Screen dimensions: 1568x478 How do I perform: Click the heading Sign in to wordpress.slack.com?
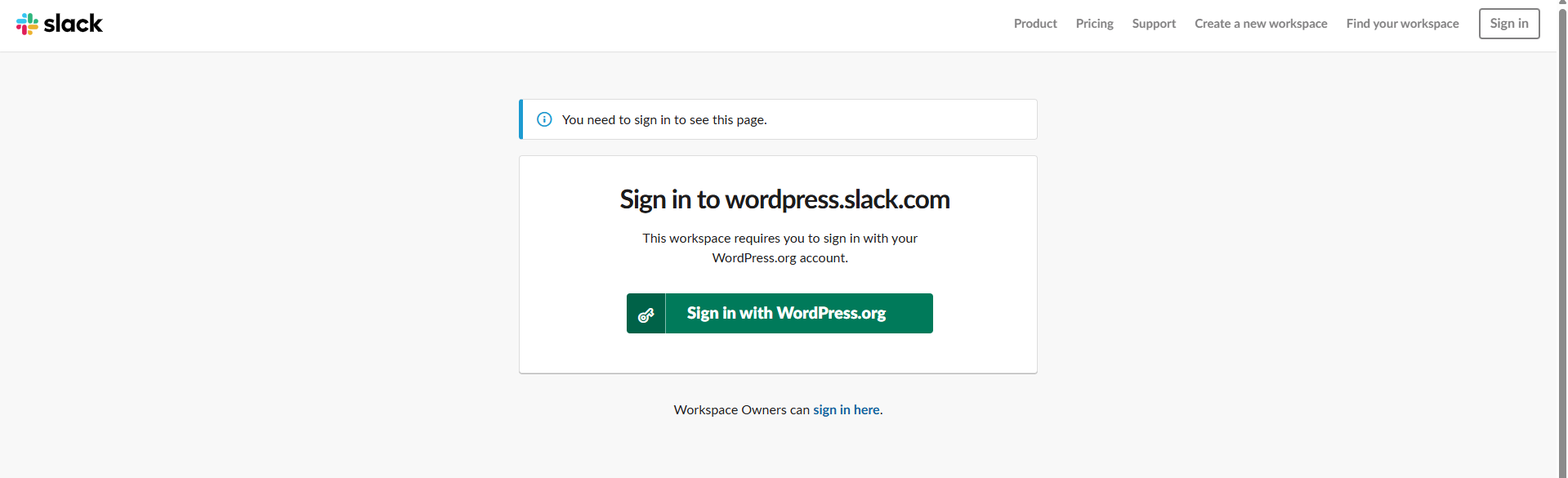click(784, 199)
